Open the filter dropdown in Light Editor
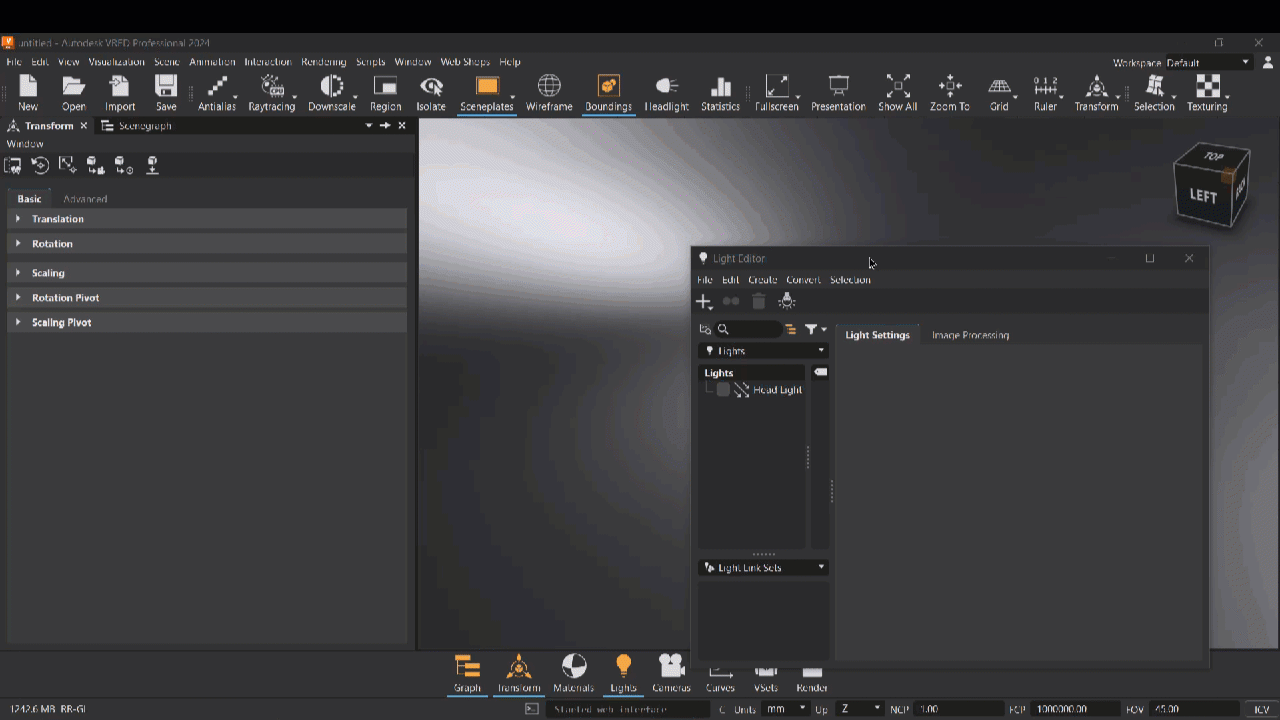Viewport: 1280px width, 720px height. 816,329
